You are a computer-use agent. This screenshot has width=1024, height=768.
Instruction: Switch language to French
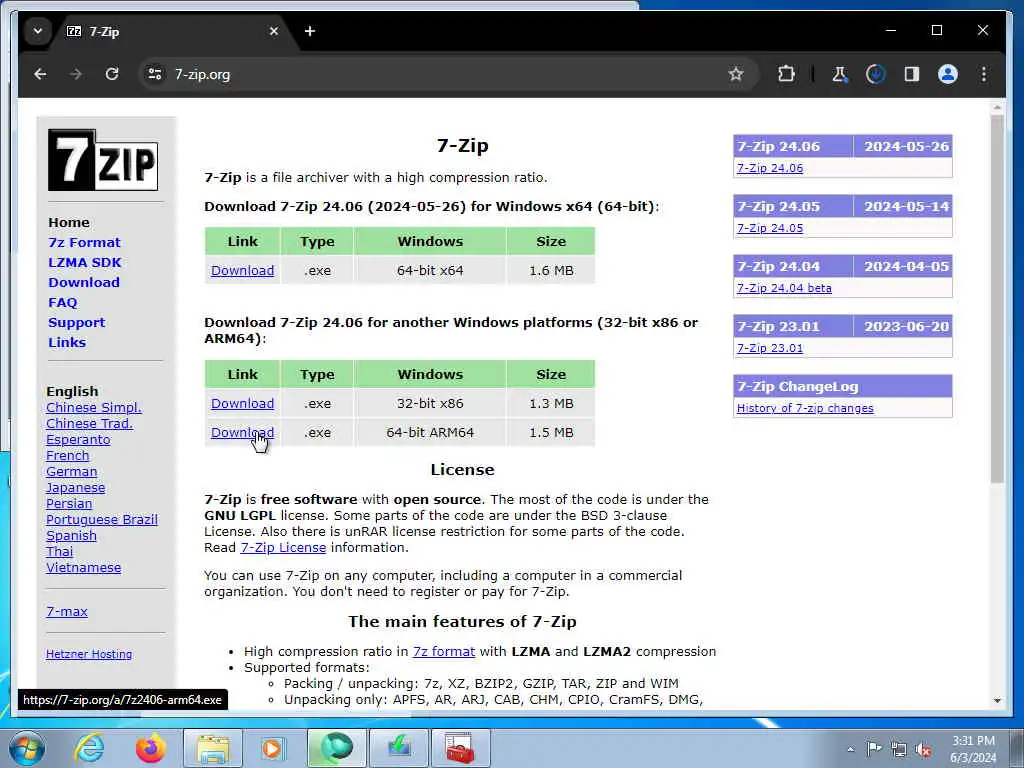pyautogui.click(x=67, y=456)
